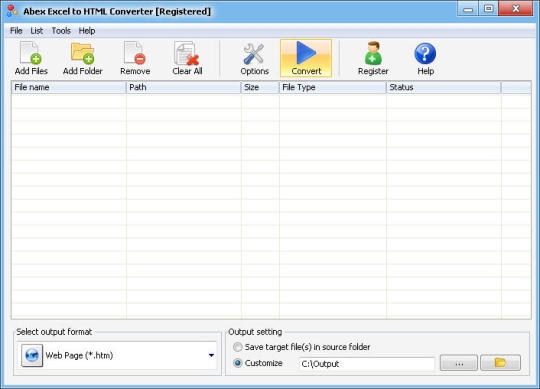Sort by the File name column header
This screenshot has width=540, height=389.
(x=69, y=87)
